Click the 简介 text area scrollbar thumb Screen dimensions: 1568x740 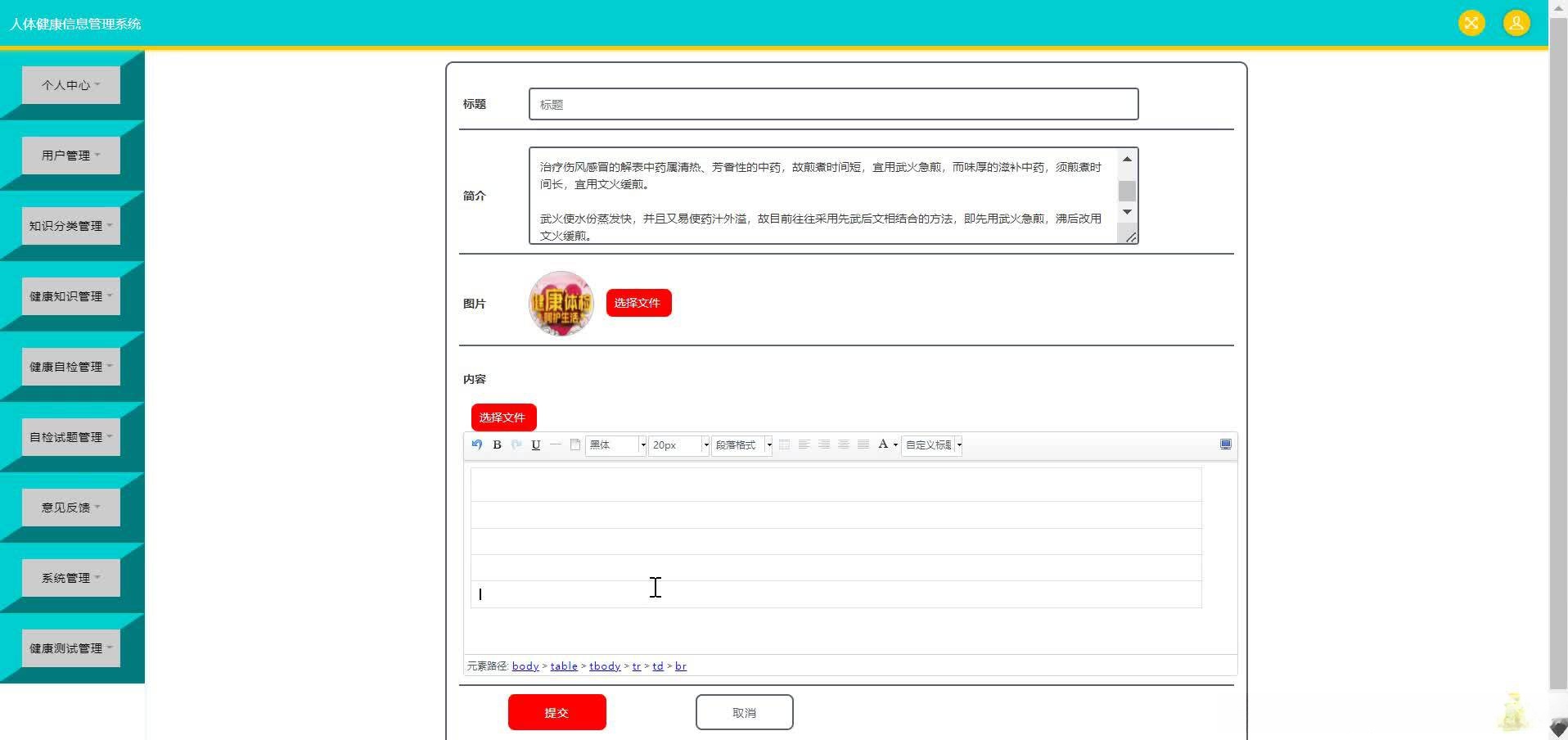[x=1127, y=191]
